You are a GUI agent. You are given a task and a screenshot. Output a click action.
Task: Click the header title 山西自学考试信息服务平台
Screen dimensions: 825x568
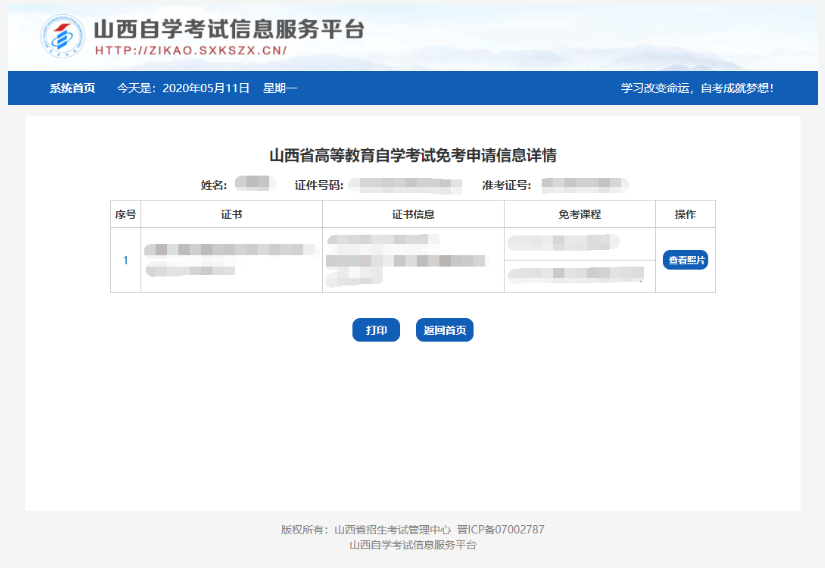pos(229,29)
